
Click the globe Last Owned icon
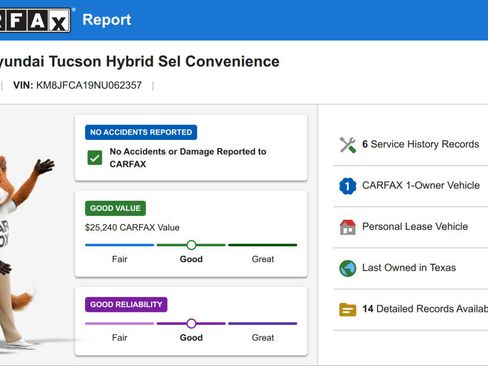click(348, 268)
